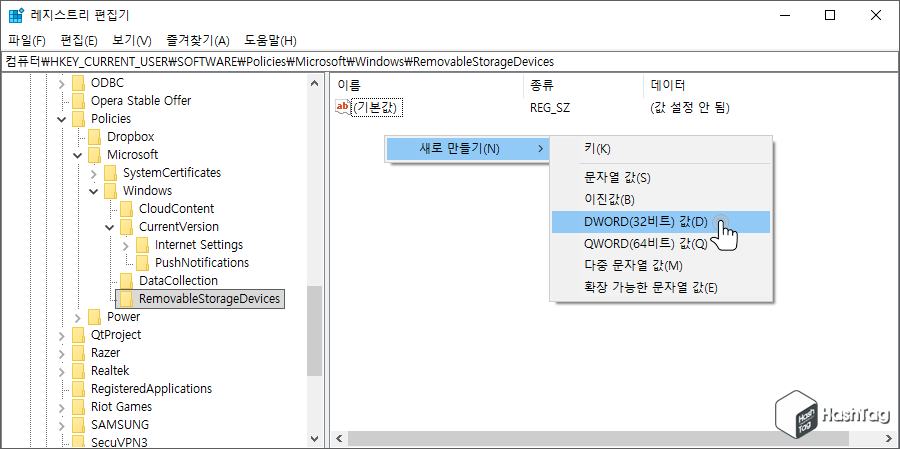Select the RemovableStorageDevices key label

[209, 299]
